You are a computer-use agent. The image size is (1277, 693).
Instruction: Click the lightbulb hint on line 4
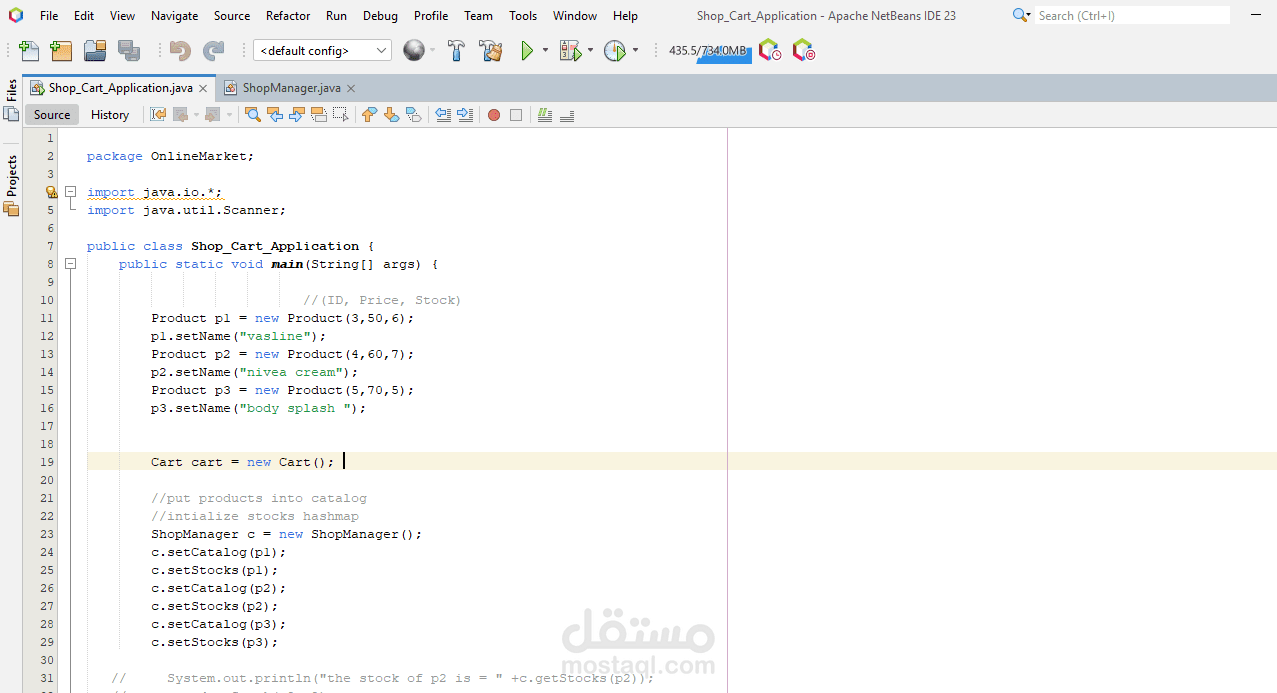tap(51, 192)
